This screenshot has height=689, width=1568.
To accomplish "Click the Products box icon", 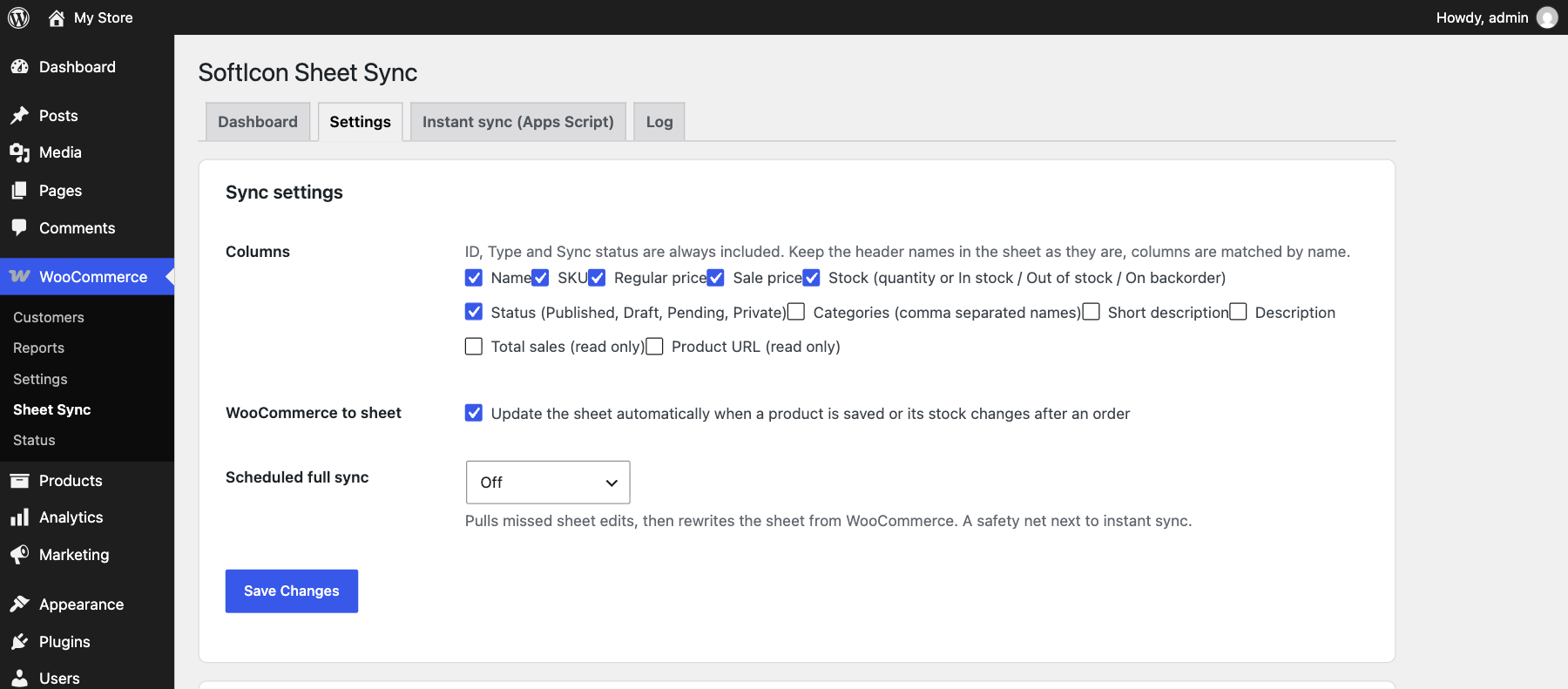I will 19,481.
